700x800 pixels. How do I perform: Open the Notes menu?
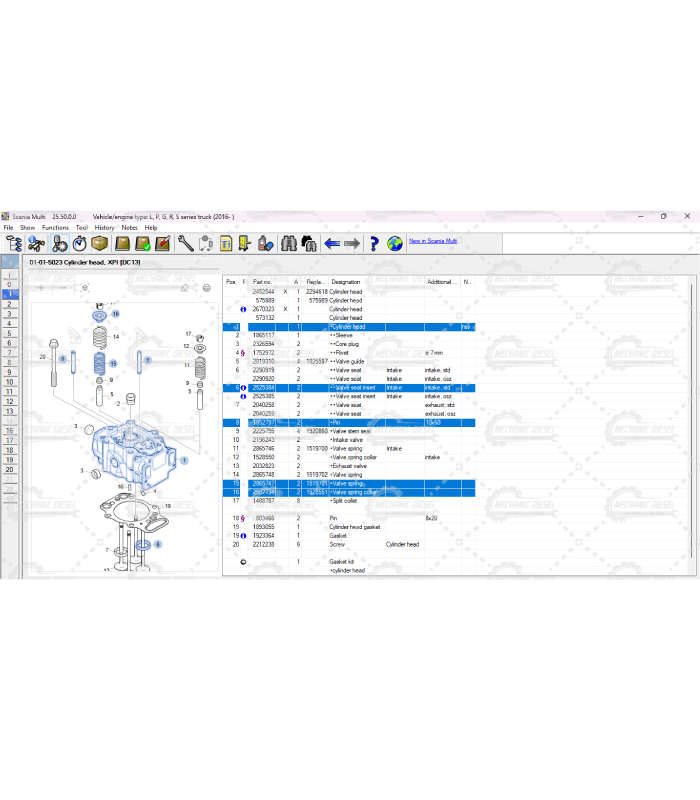pyautogui.click(x=130, y=228)
